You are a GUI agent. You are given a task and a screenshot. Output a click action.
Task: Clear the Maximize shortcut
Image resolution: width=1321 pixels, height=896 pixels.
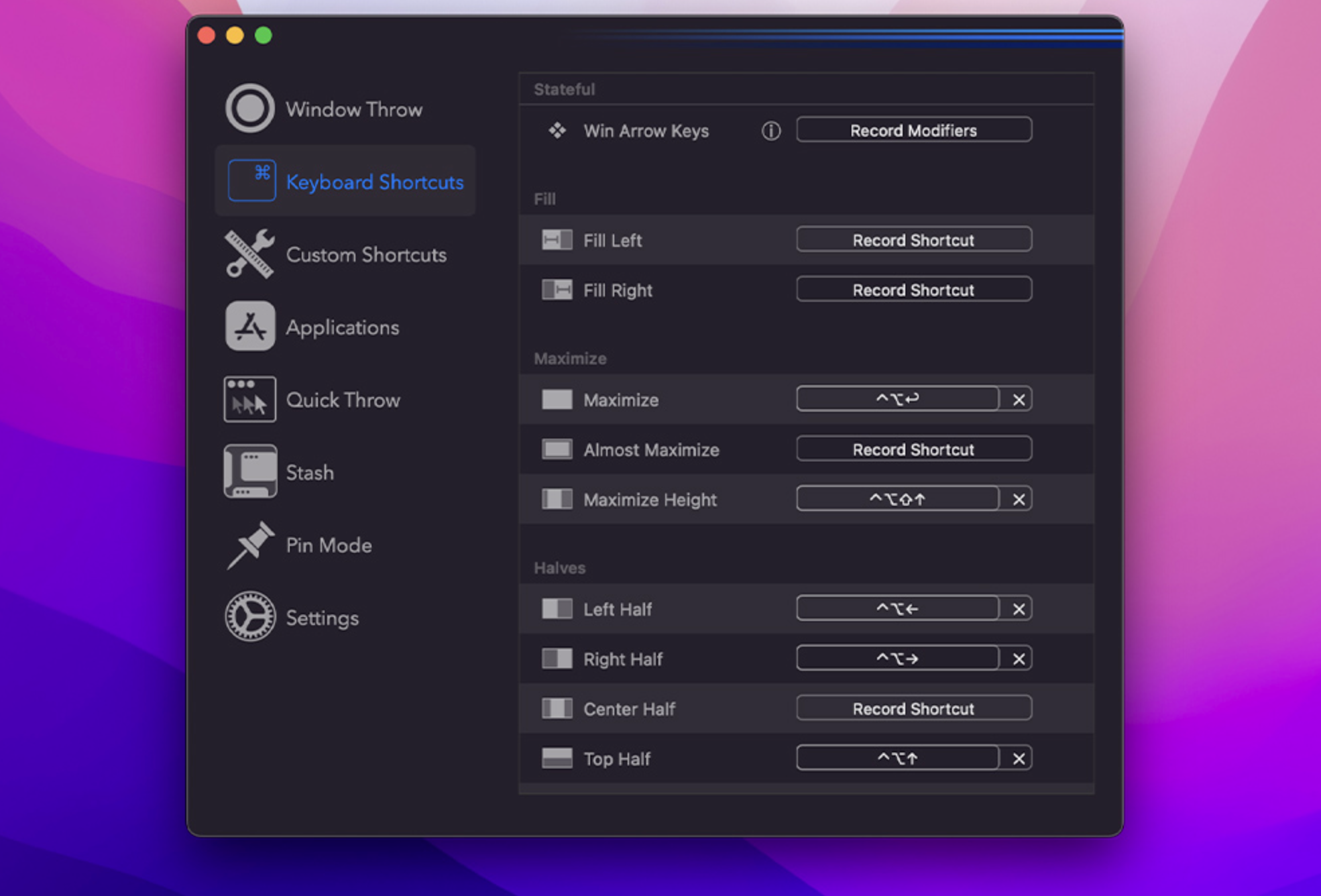[x=1017, y=399]
